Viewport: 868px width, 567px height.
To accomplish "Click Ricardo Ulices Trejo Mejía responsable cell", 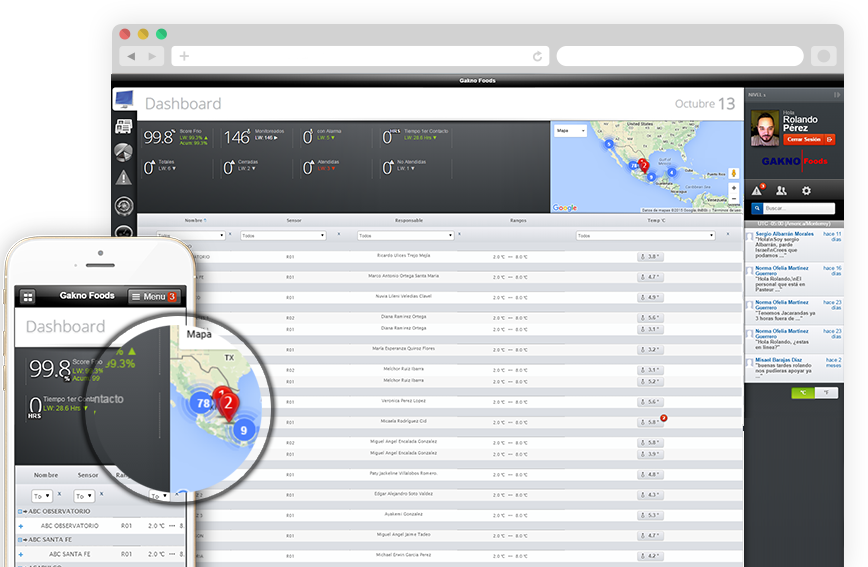I will pos(404,256).
